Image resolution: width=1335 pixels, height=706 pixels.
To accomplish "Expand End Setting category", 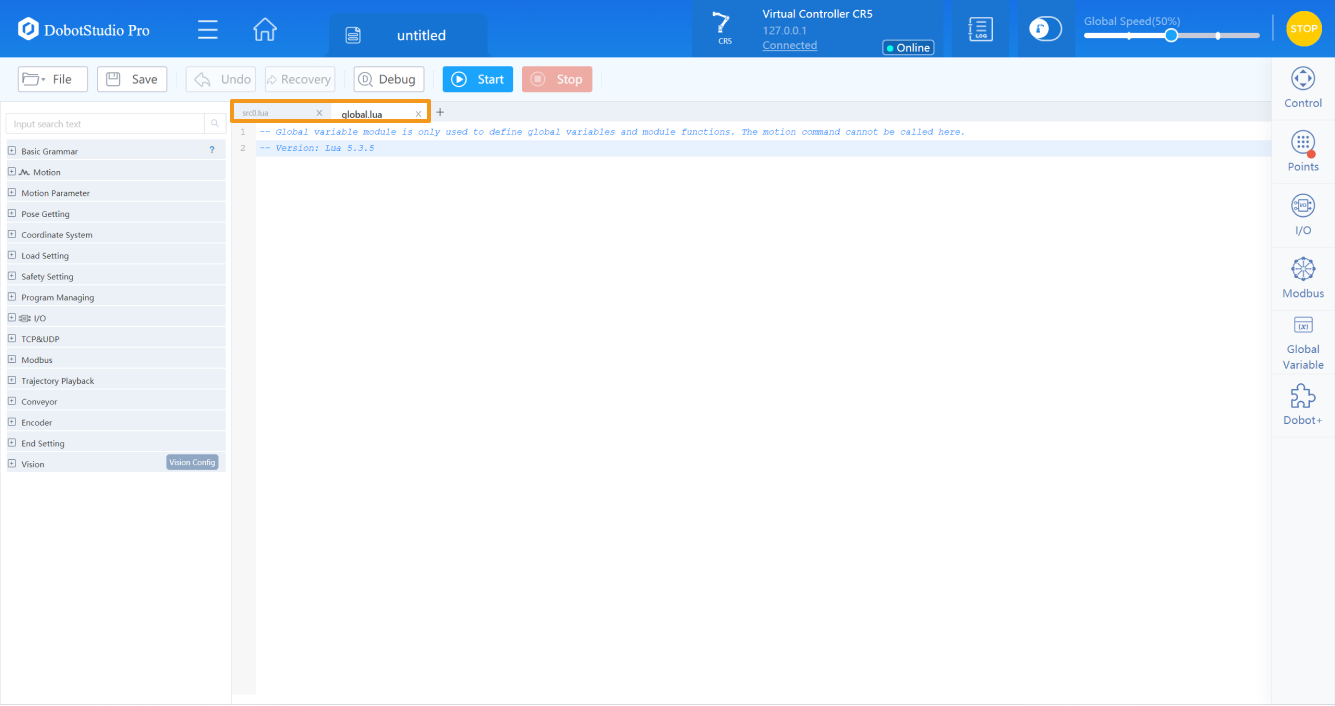I will click(x=12, y=443).
